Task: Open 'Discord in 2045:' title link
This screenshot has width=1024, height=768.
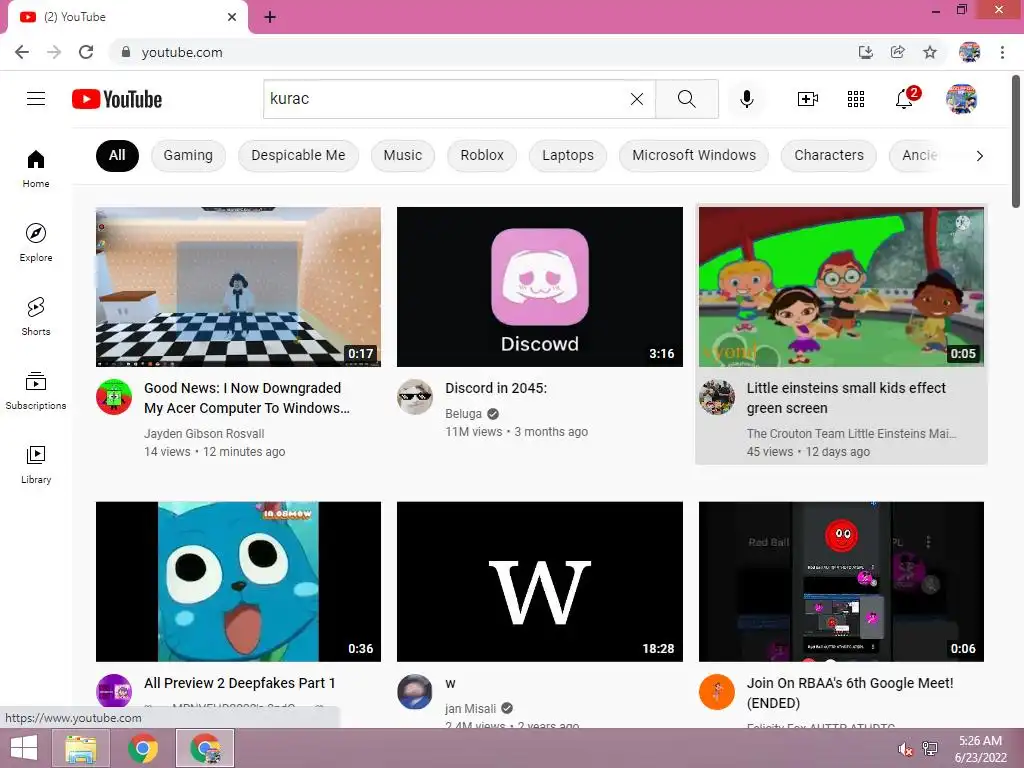Action: point(496,388)
